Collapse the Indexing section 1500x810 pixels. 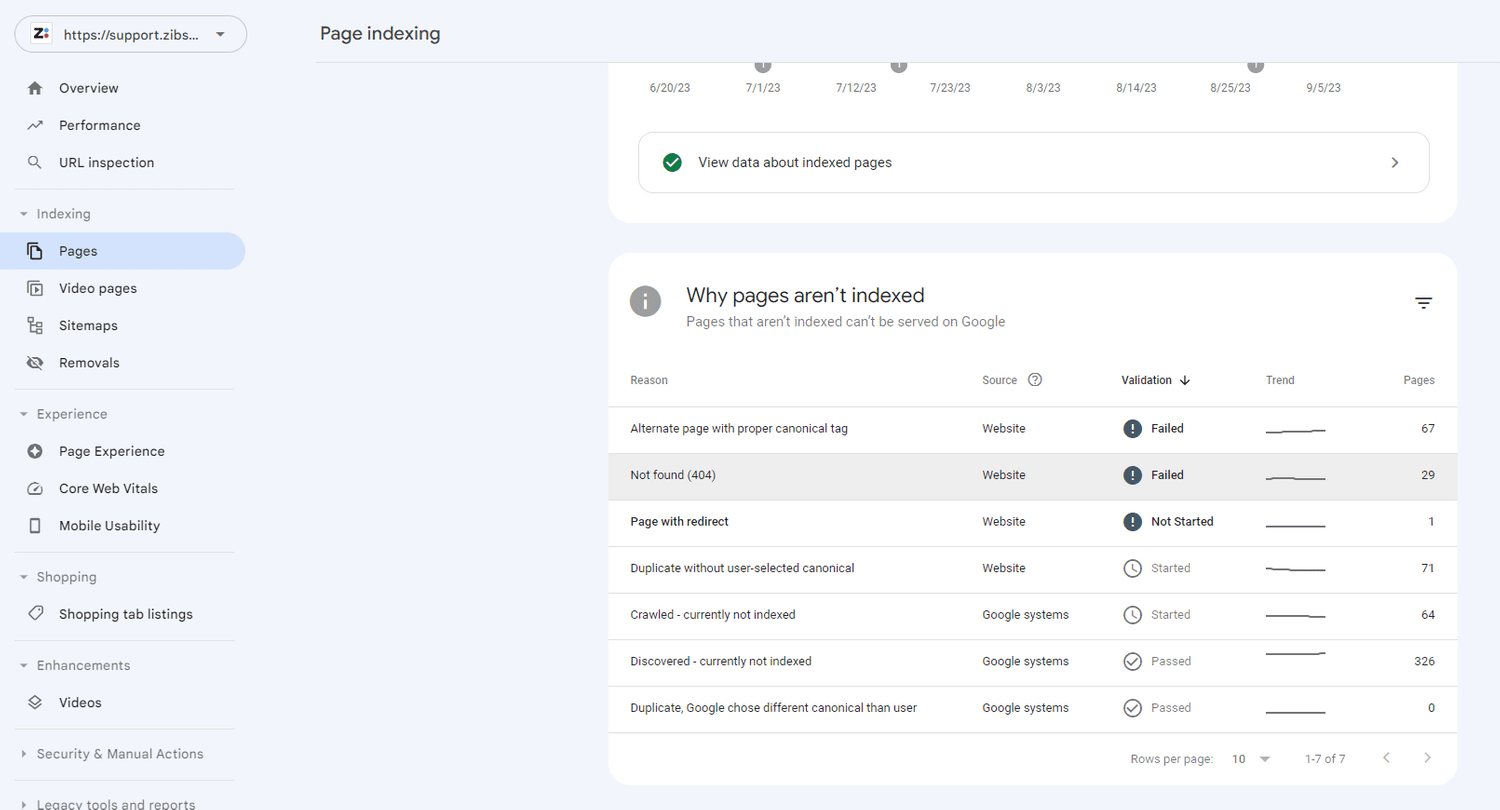[22, 213]
